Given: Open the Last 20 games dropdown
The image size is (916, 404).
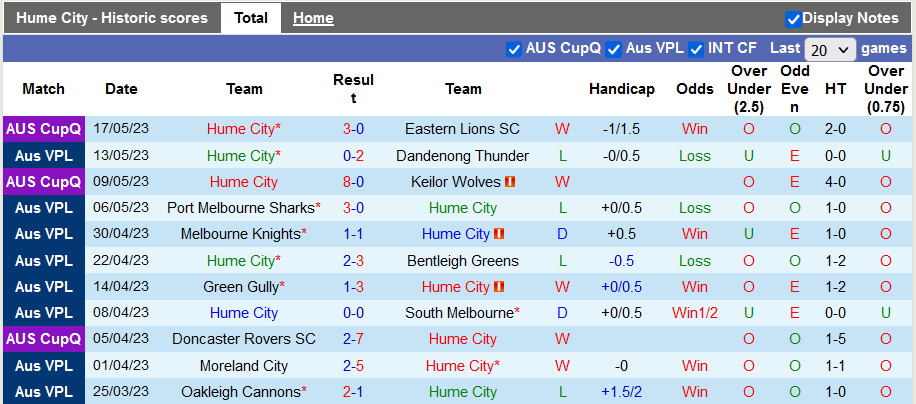Looking at the screenshot, I should coord(830,49).
